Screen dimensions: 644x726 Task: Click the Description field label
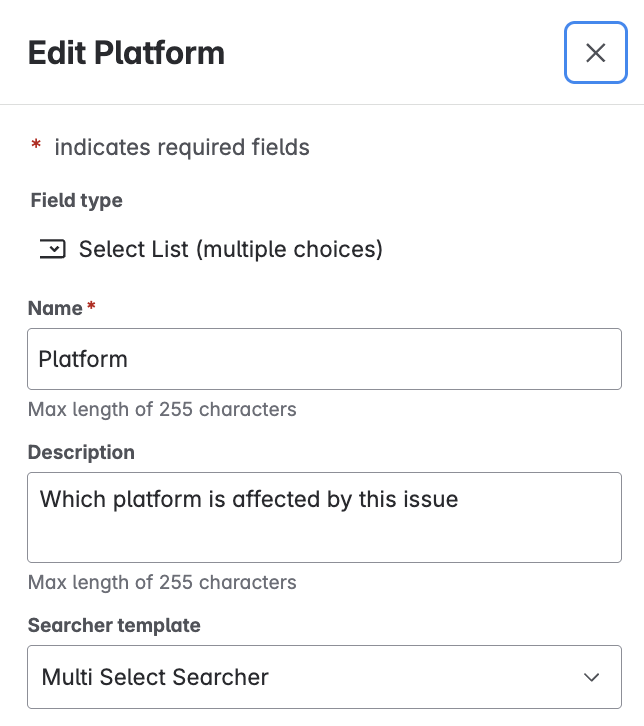(81, 452)
